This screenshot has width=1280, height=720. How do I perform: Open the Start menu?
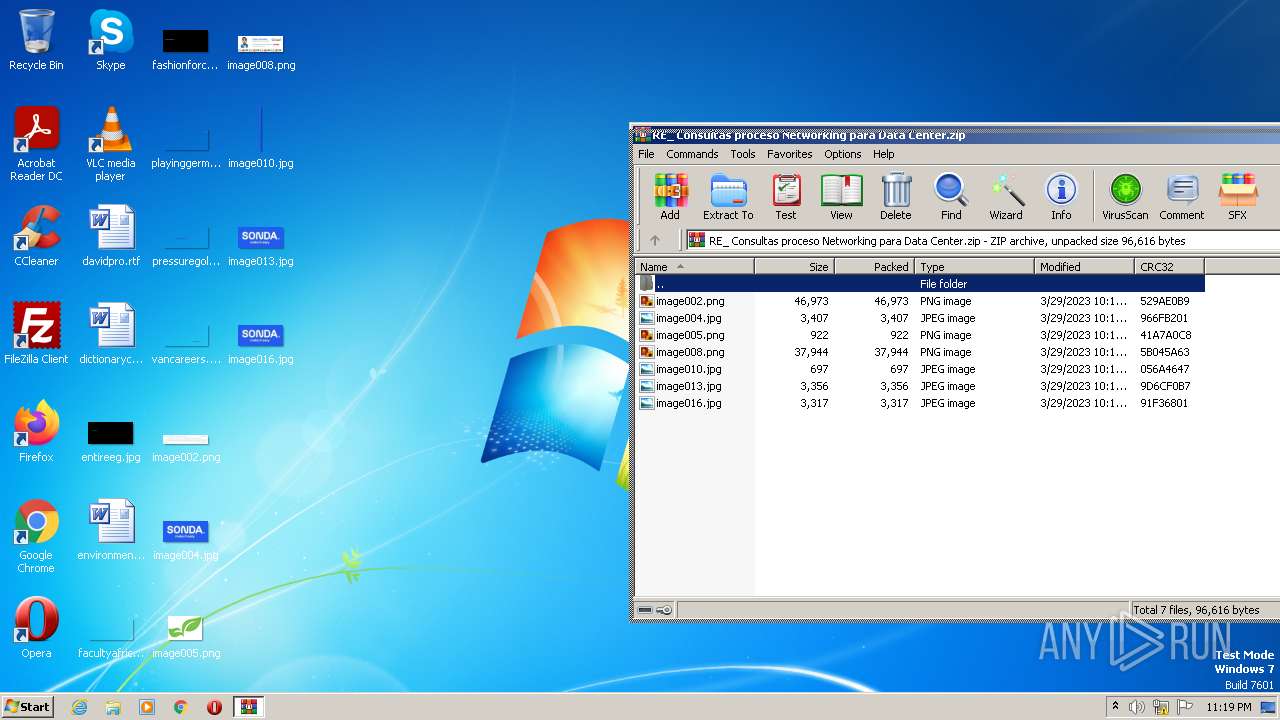27,706
